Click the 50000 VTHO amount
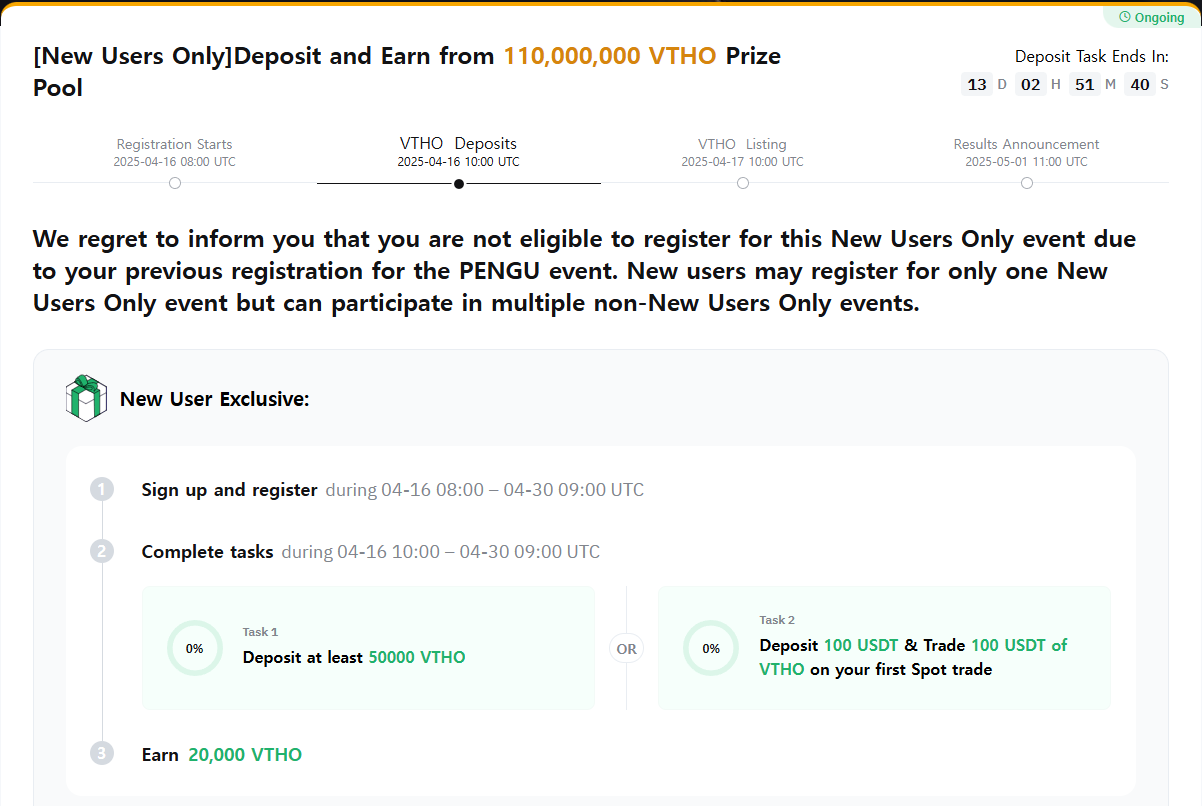This screenshot has height=806, width=1202. [417, 657]
